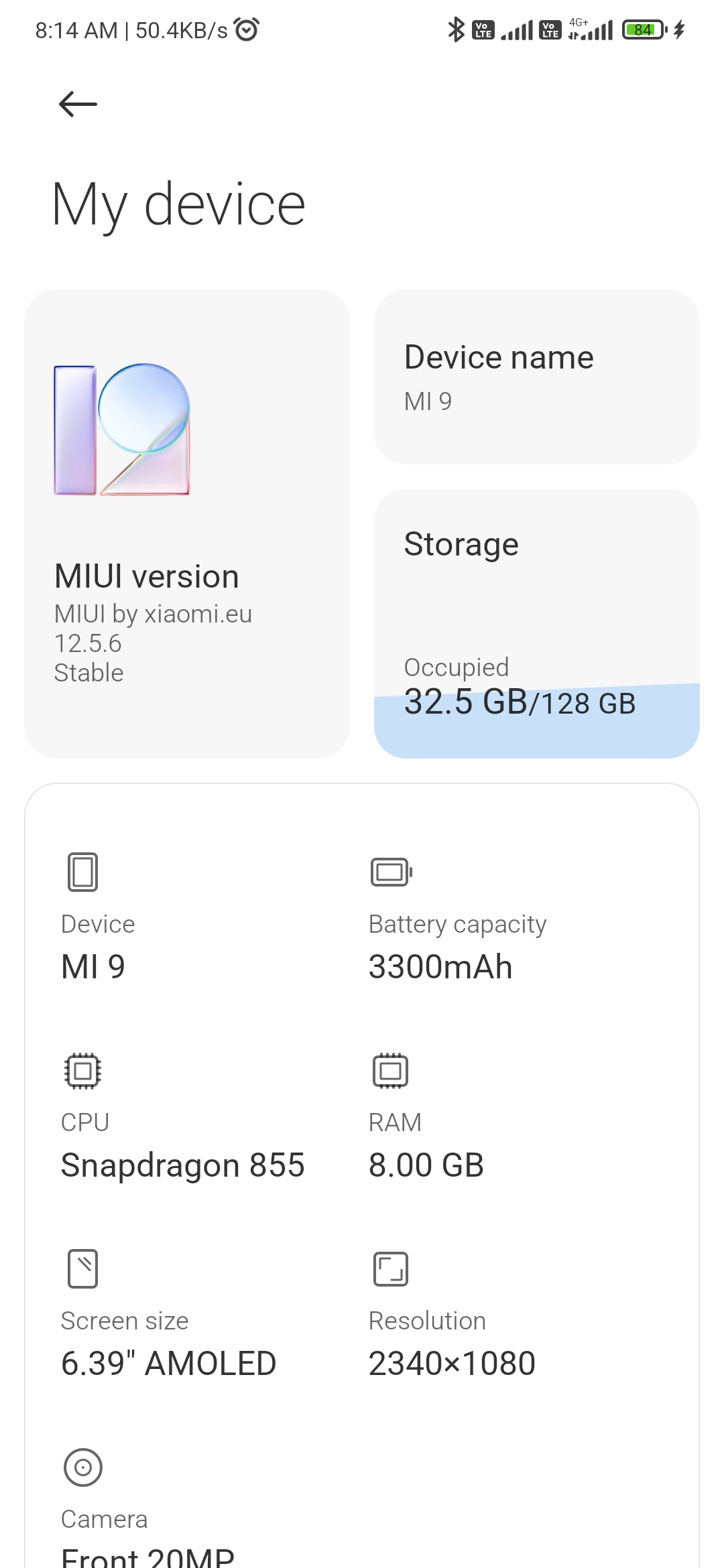Tap the Bluetooth status bar icon
The width and height of the screenshot is (724, 1568).
[x=456, y=29]
